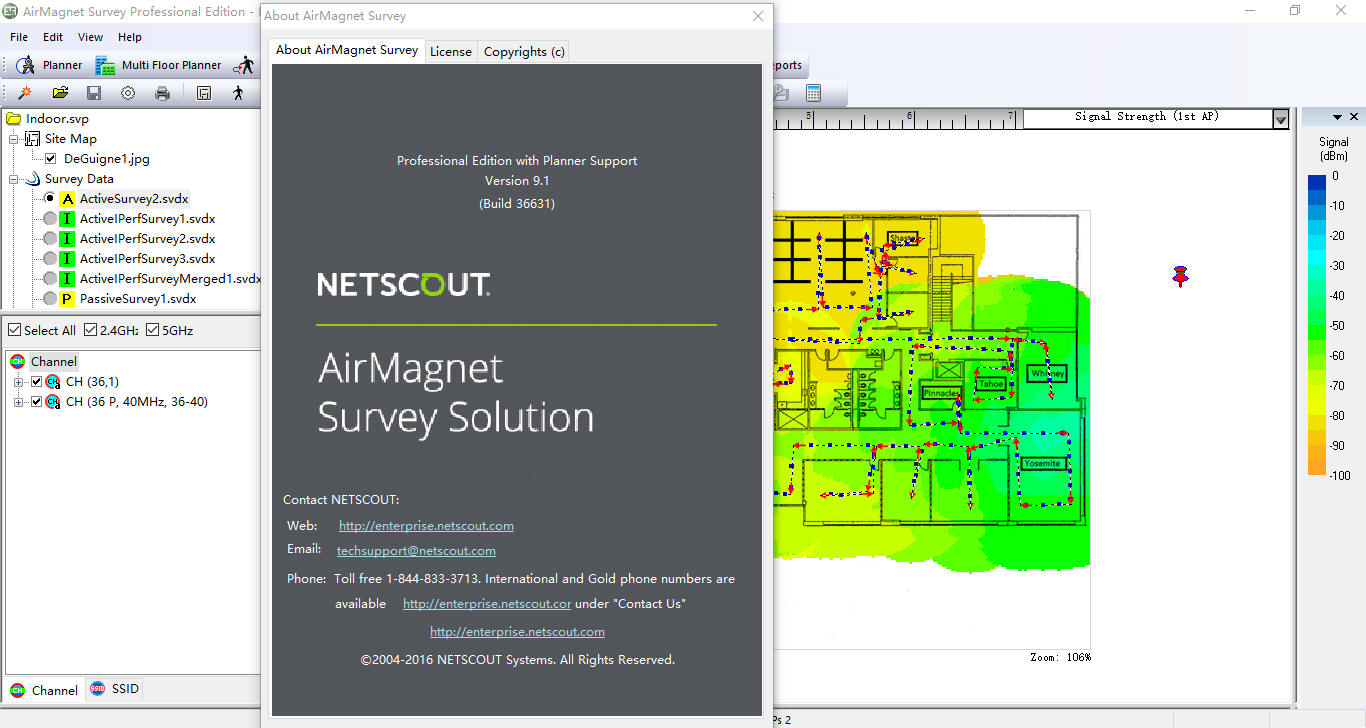This screenshot has width=1366, height=728.
Task: Click the channel icon of CH (36 P, 40MHz, 36-40)
Action: coord(53,402)
